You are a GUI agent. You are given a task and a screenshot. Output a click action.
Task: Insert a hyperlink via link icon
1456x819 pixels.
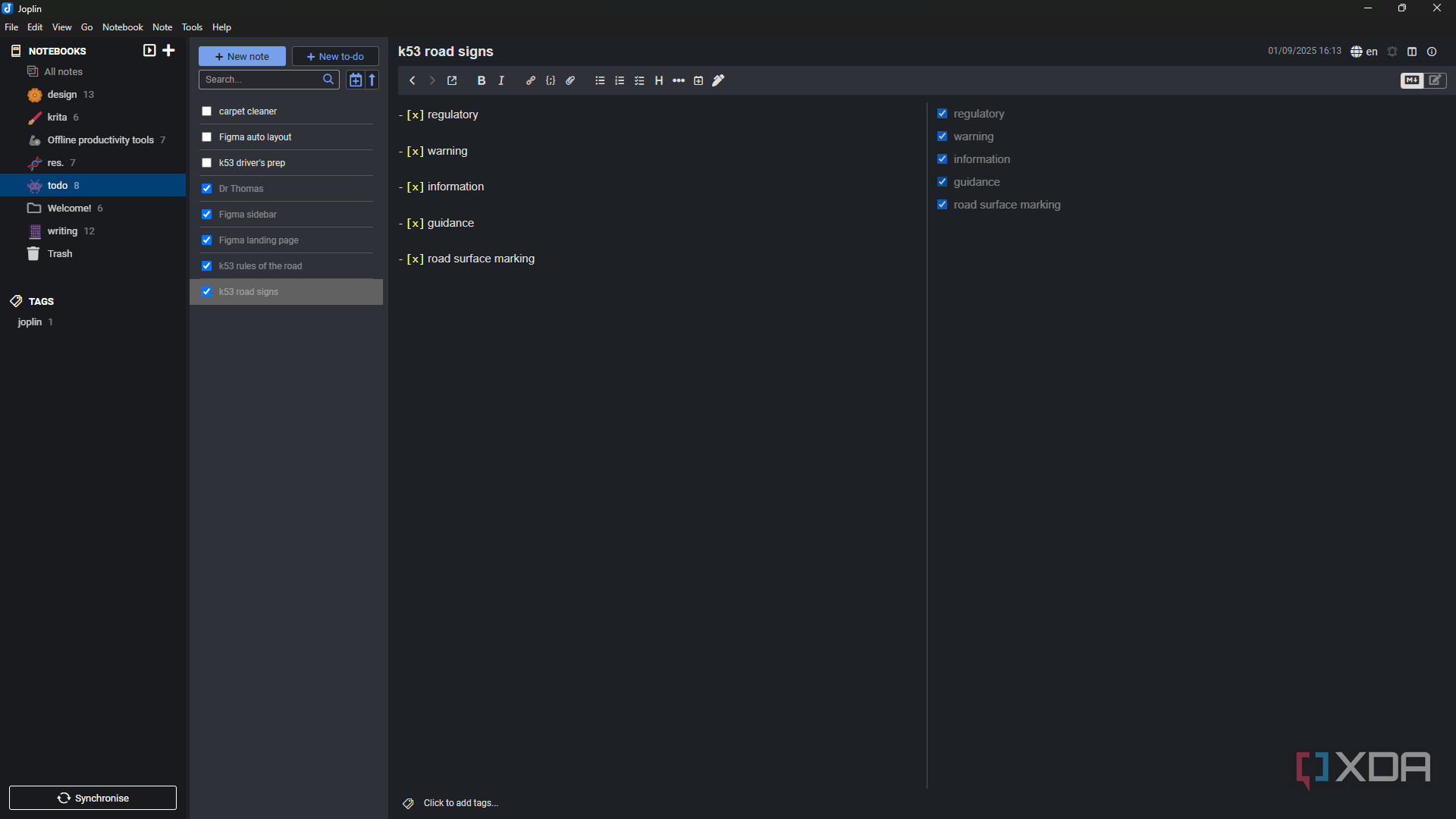tap(531, 80)
